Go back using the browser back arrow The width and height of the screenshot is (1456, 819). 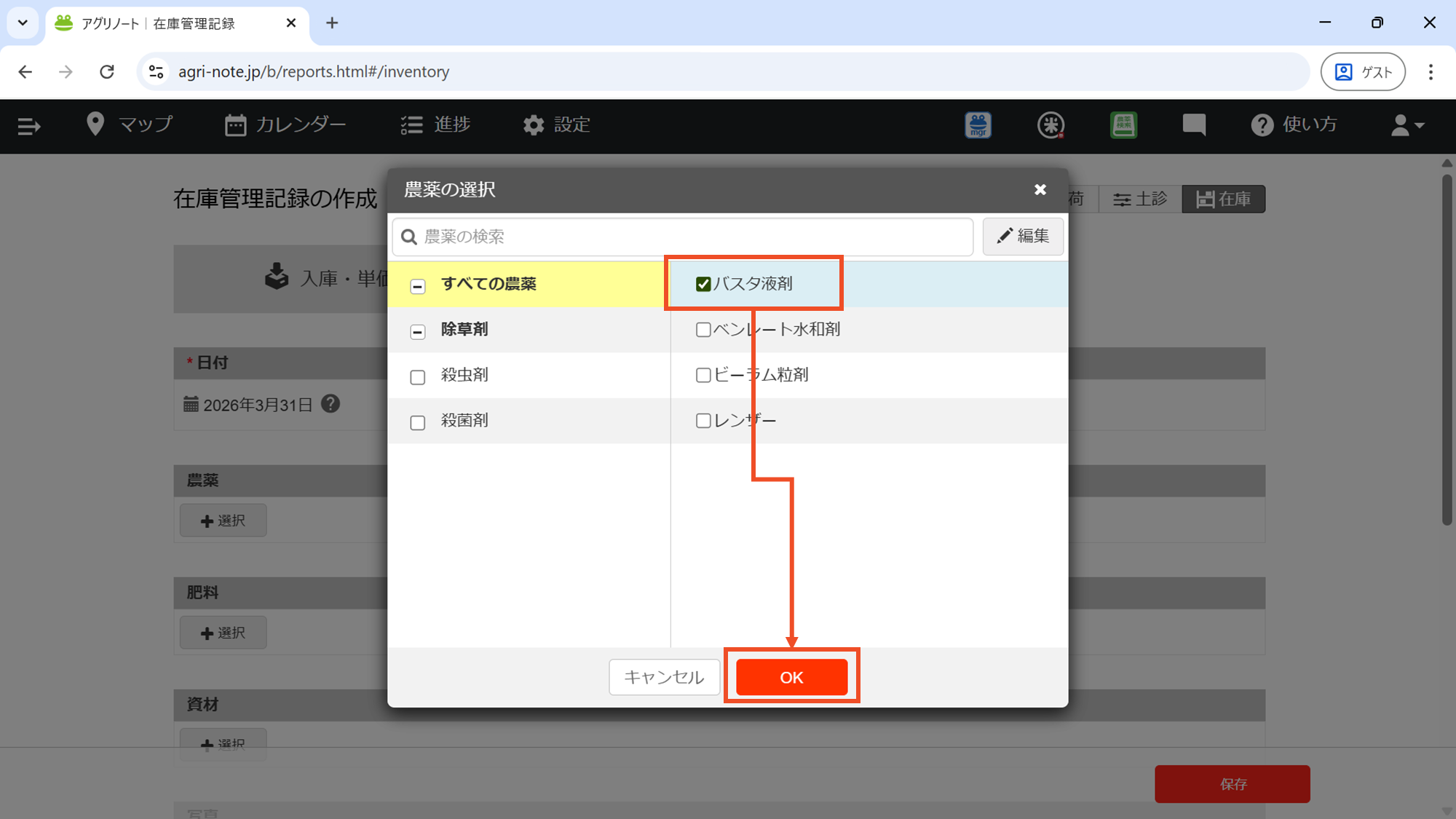(25, 71)
